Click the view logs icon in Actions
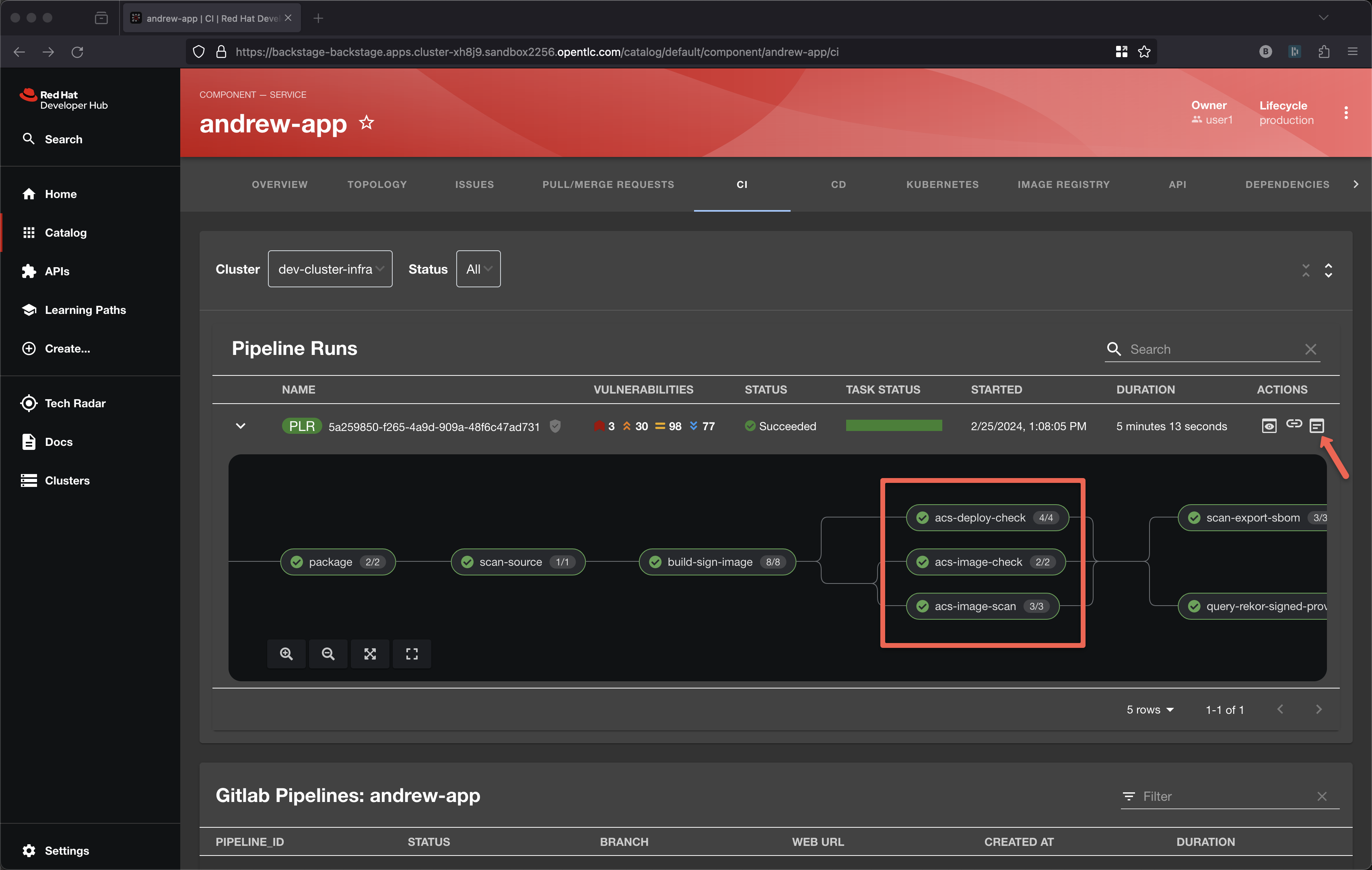Viewport: 1372px width, 870px height. coord(1269,426)
